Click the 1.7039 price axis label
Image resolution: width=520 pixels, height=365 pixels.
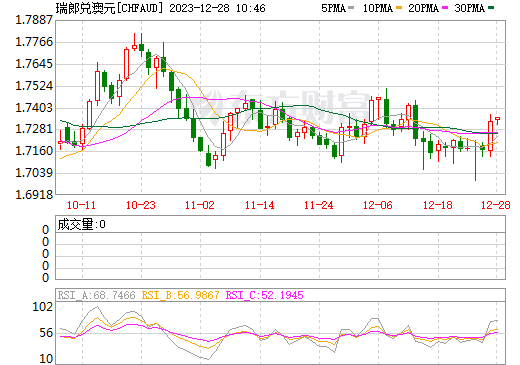(x=34, y=173)
